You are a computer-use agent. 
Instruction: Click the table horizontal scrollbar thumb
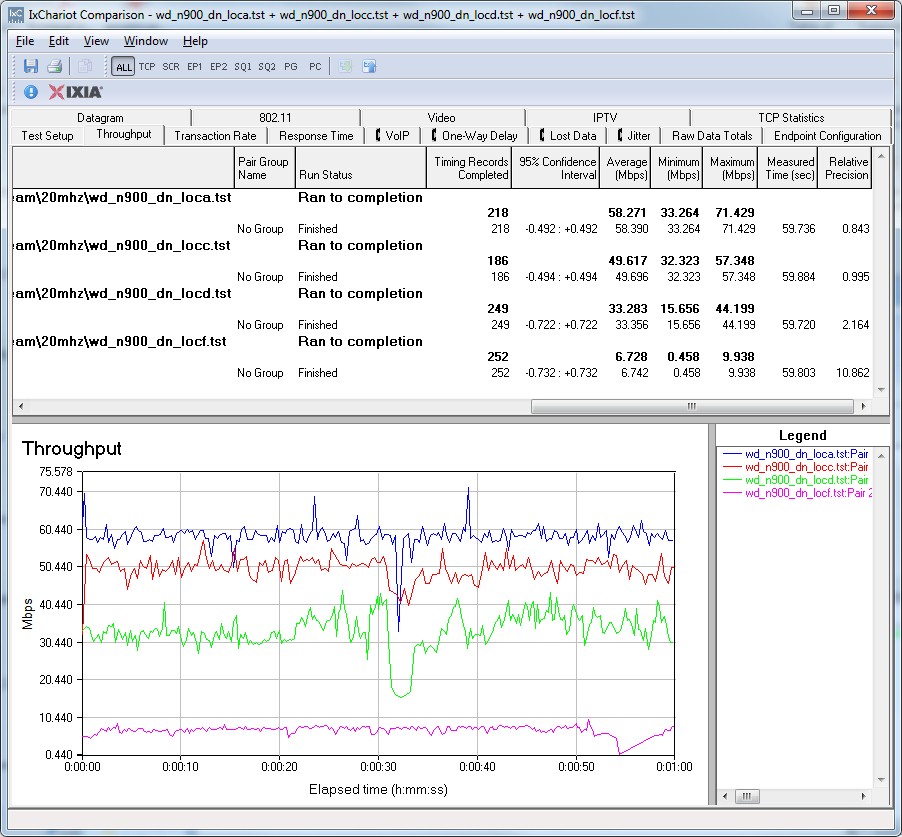692,406
